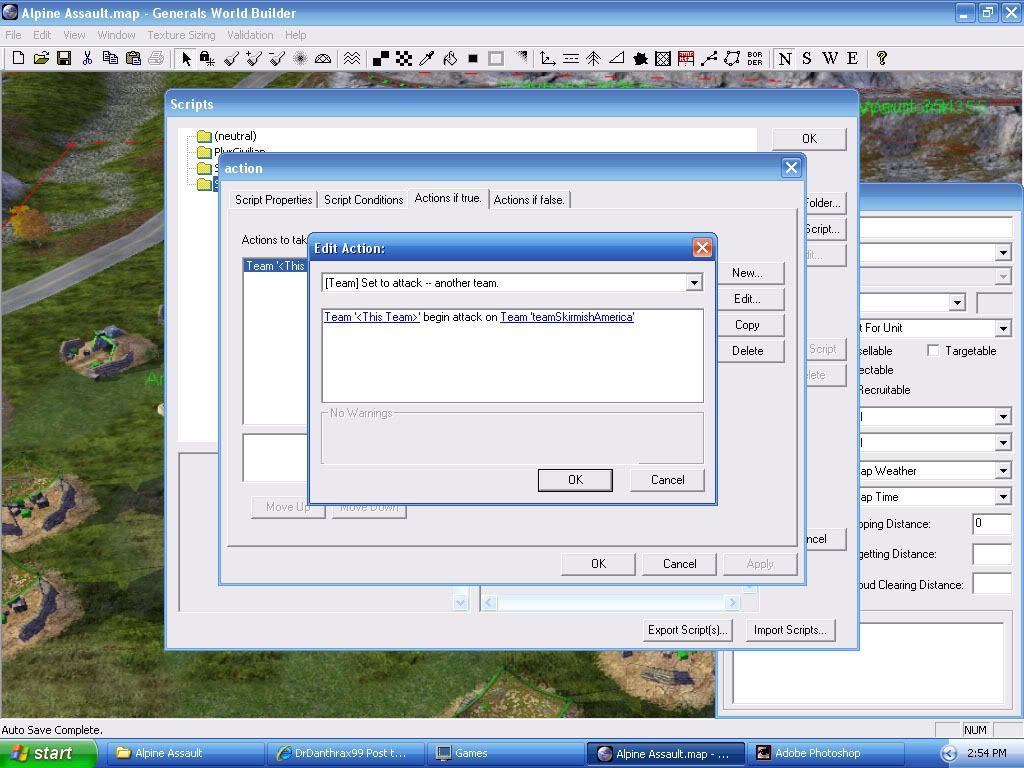This screenshot has height=768, width=1024.
Task: Select the flood fill bucket tool
Action: tap(450, 58)
